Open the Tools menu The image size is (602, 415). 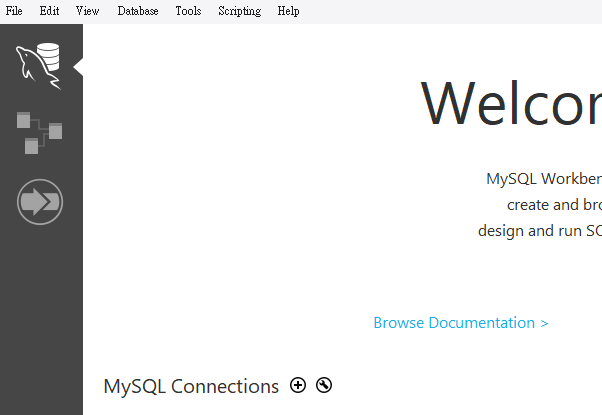tap(188, 11)
